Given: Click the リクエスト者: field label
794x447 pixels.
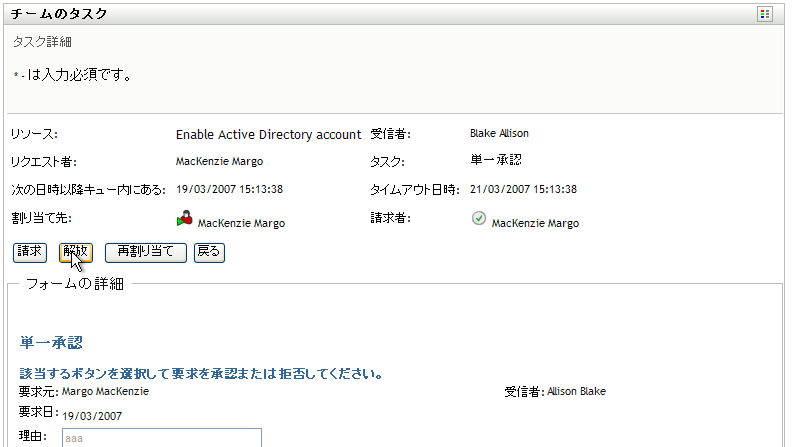Looking at the screenshot, I should 44,162.
